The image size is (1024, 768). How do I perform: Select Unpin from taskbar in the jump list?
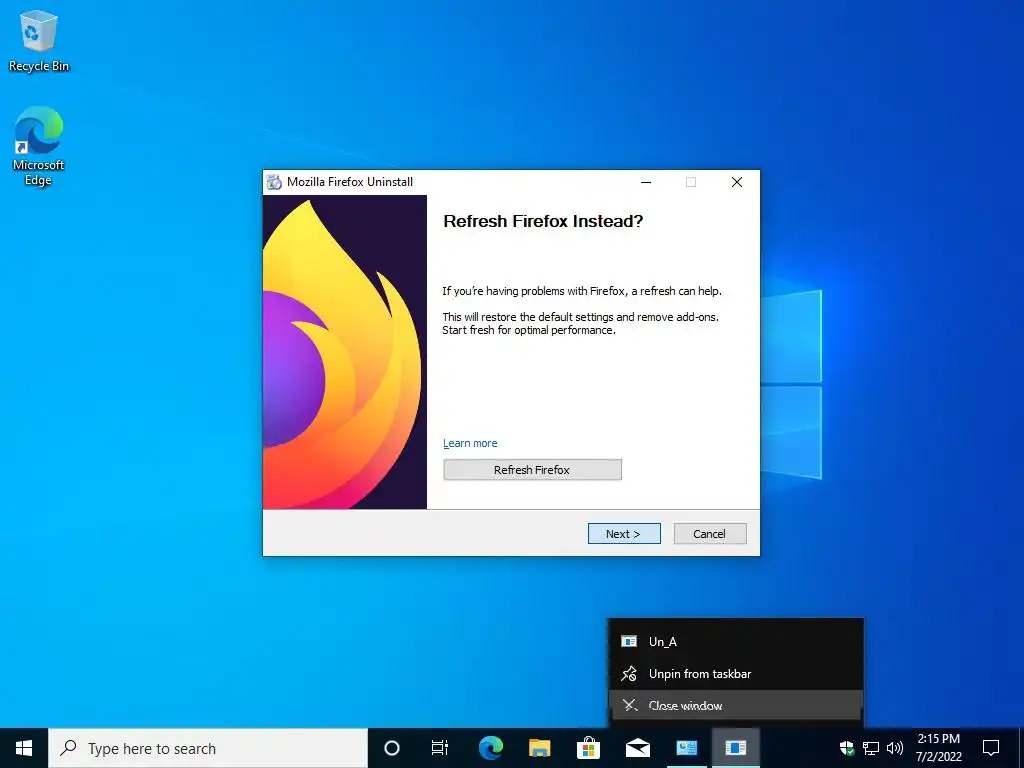[x=735, y=673]
